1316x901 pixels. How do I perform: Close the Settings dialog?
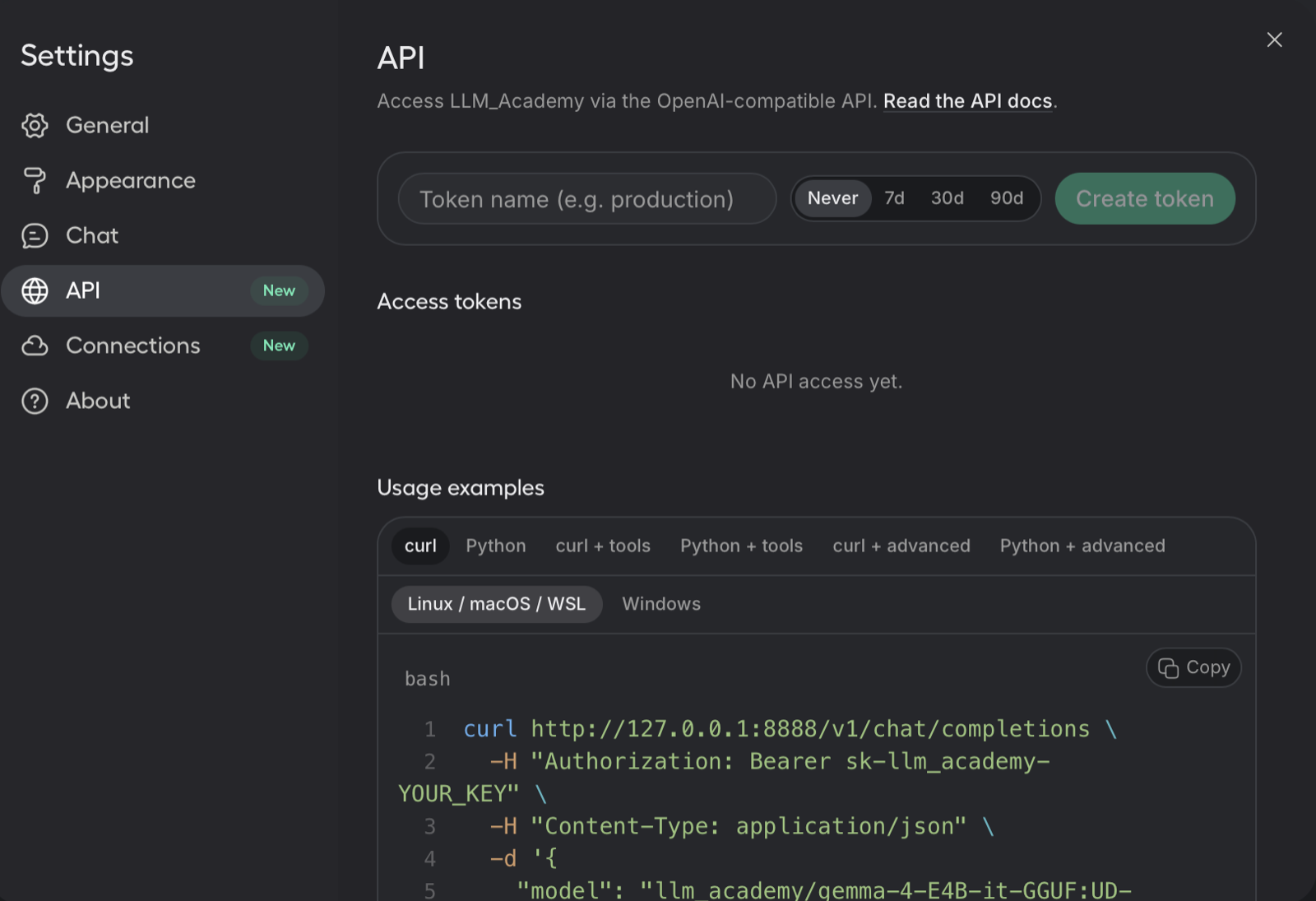point(1274,39)
